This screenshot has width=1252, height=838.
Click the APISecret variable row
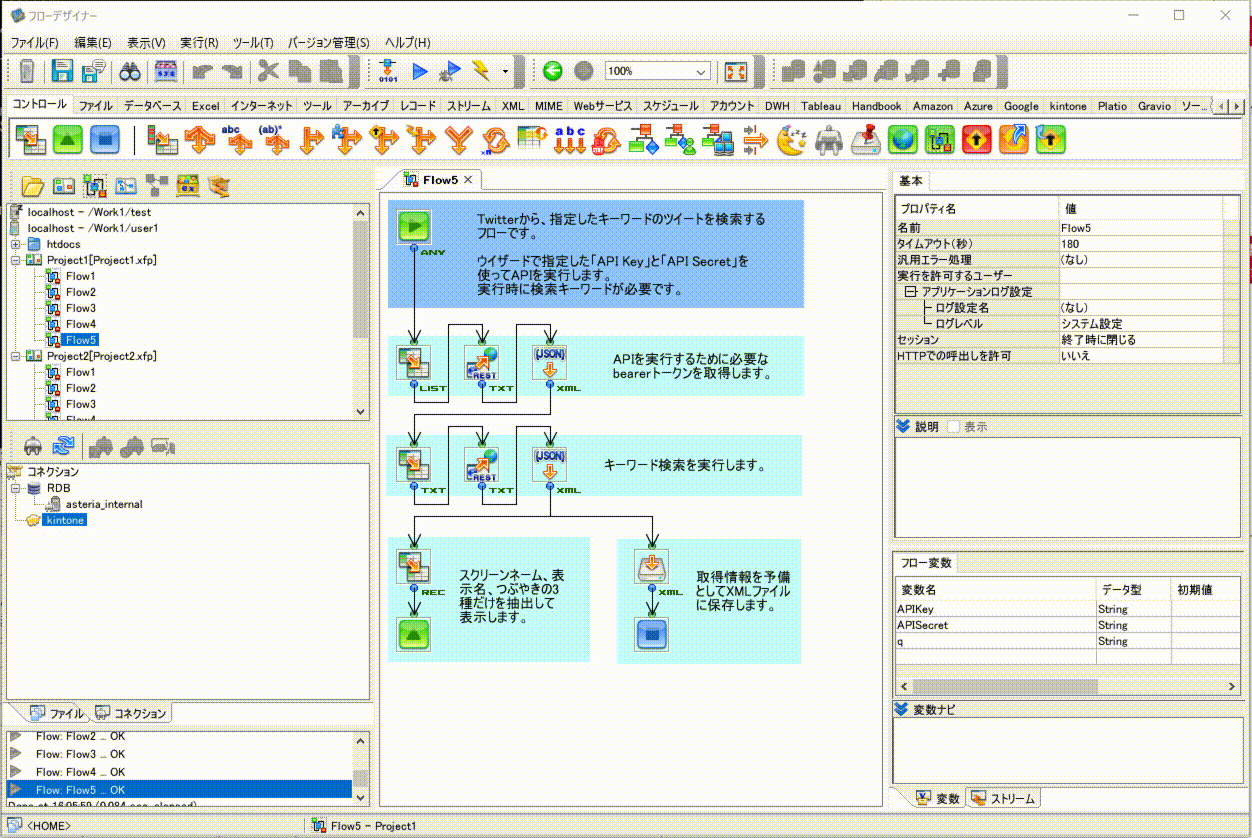pos(1069,625)
